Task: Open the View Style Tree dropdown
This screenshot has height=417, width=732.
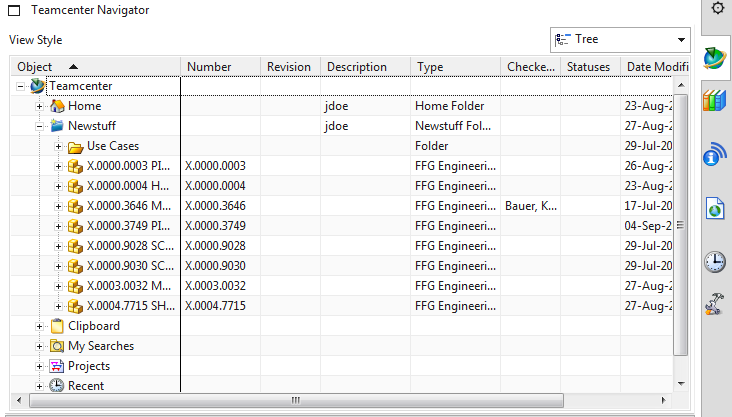Action: pyautogui.click(x=620, y=40)
